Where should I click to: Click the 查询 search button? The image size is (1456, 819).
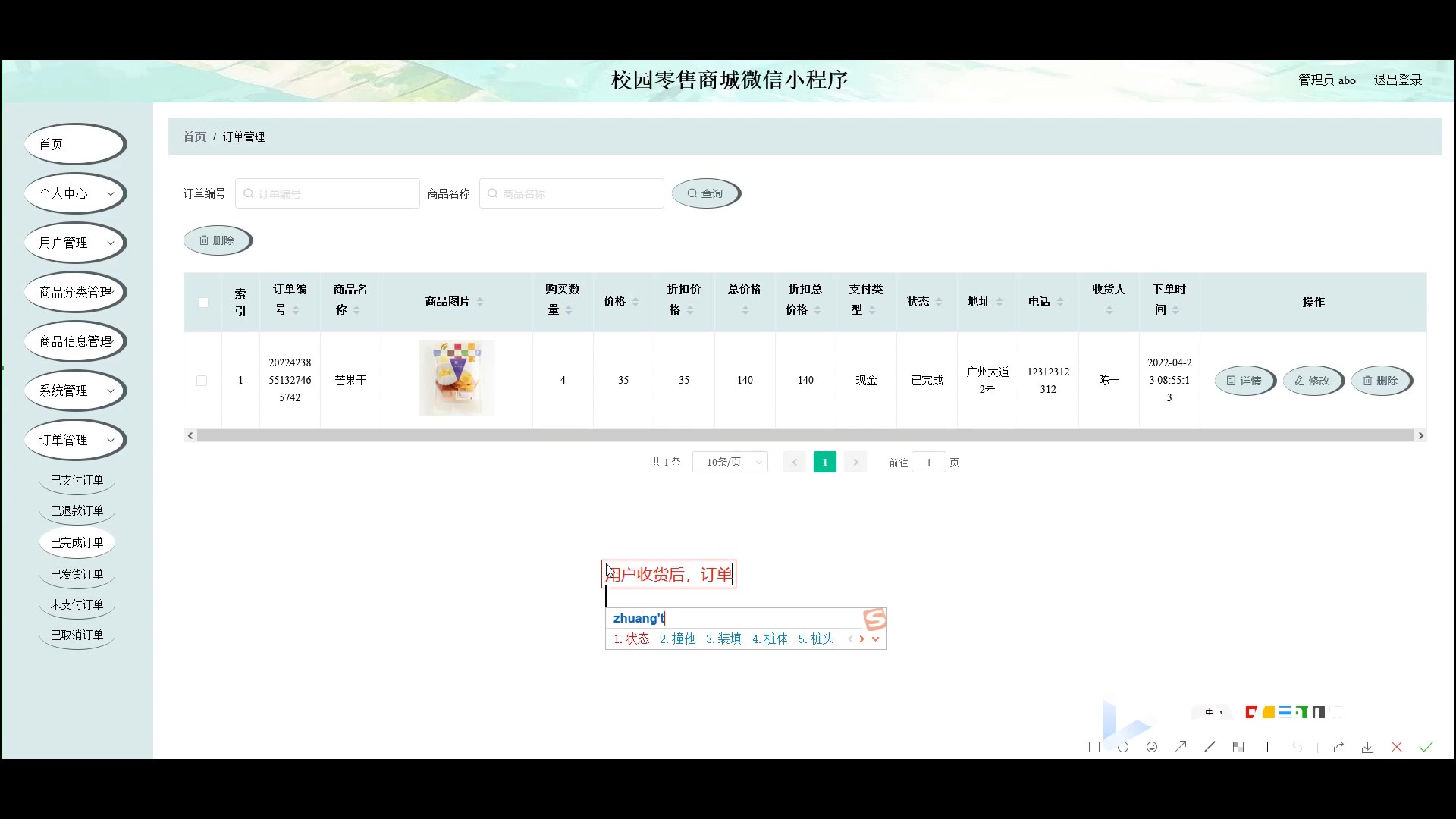(x=705, y=193)
